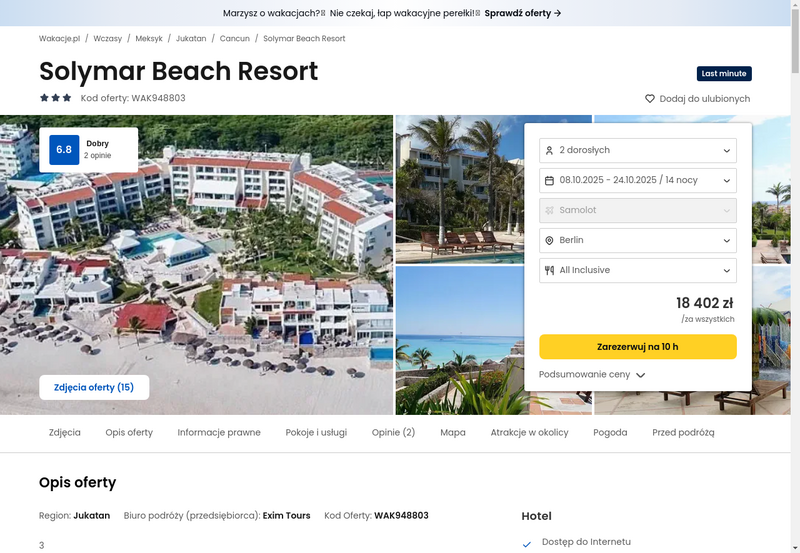This screenshot has height=553, width=800.
Task: Click the location pin icon beside Berlin
Action: coord(549,240)
